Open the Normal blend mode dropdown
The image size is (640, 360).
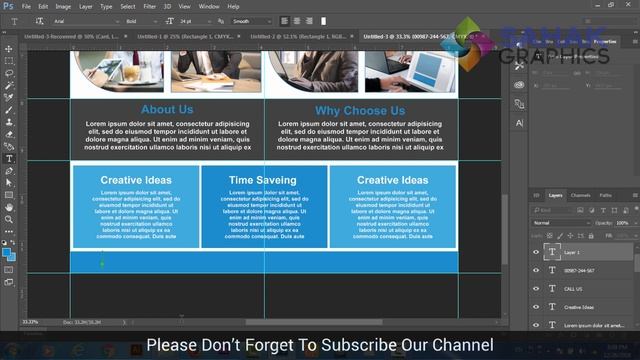561,223
